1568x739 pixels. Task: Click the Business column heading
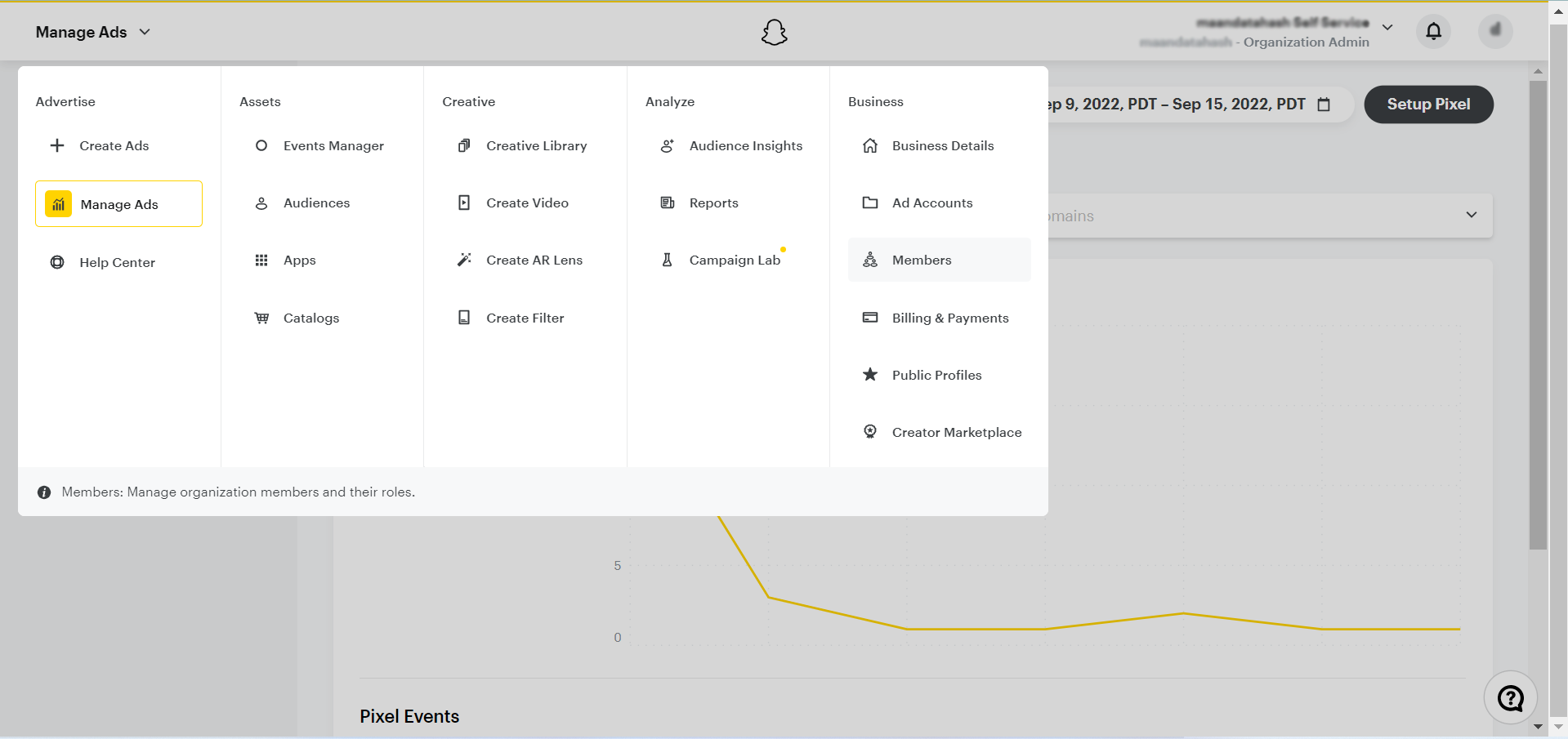pyautogui.click(x=875, y=101)
